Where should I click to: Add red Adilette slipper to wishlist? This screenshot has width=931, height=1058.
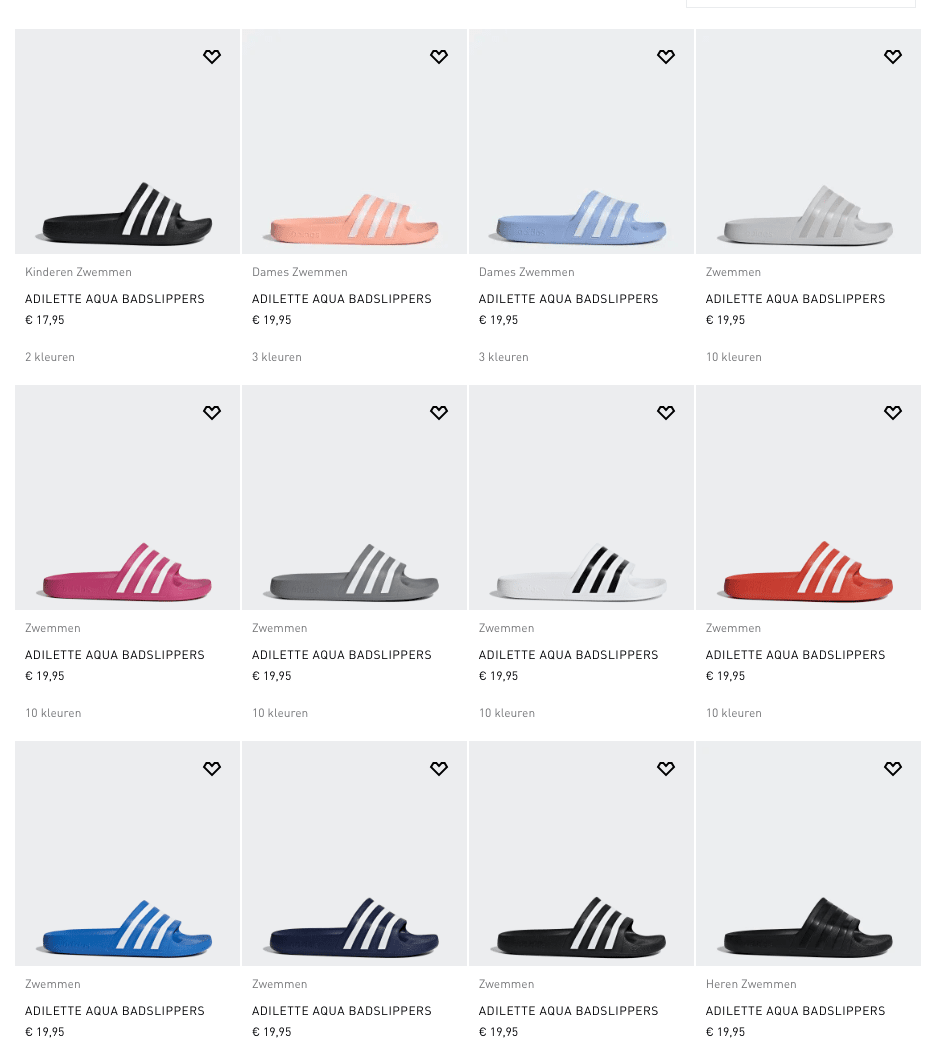(x=893, y=412)
